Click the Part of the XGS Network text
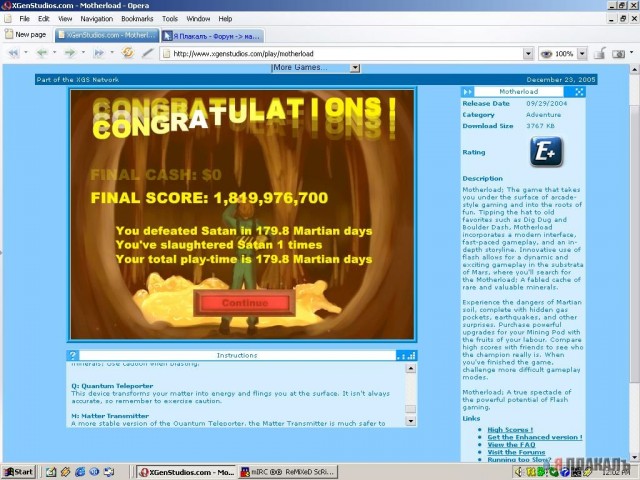The width and height of the screenshot is (640, 480). tap(78, 80)
